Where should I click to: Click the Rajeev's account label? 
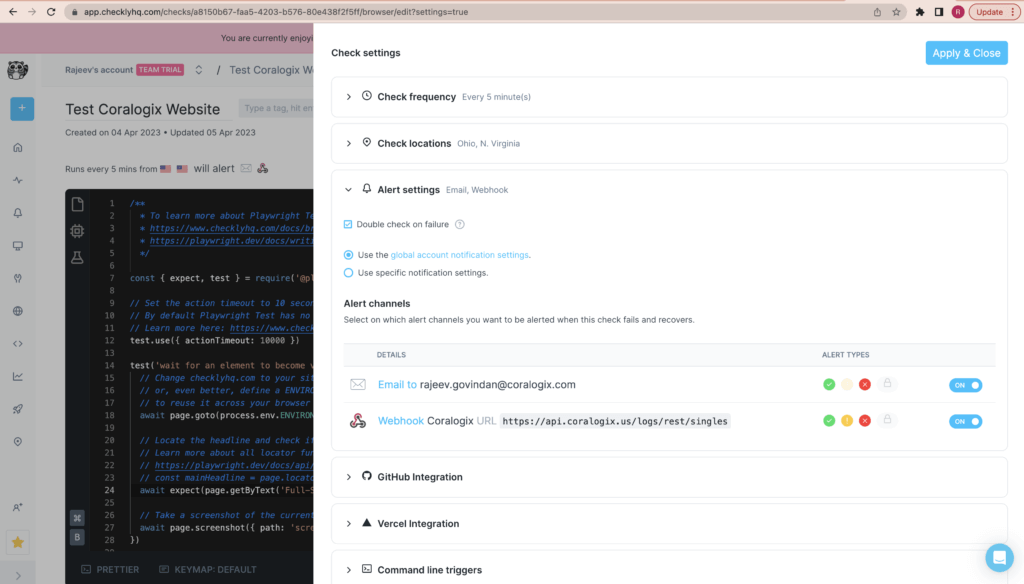click(x=99, y=70)
